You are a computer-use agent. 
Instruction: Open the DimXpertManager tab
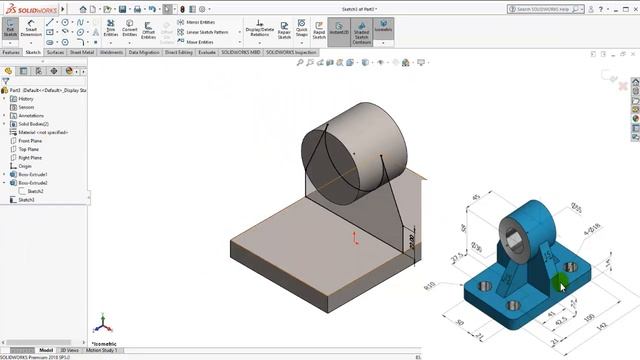coord(54,71)
